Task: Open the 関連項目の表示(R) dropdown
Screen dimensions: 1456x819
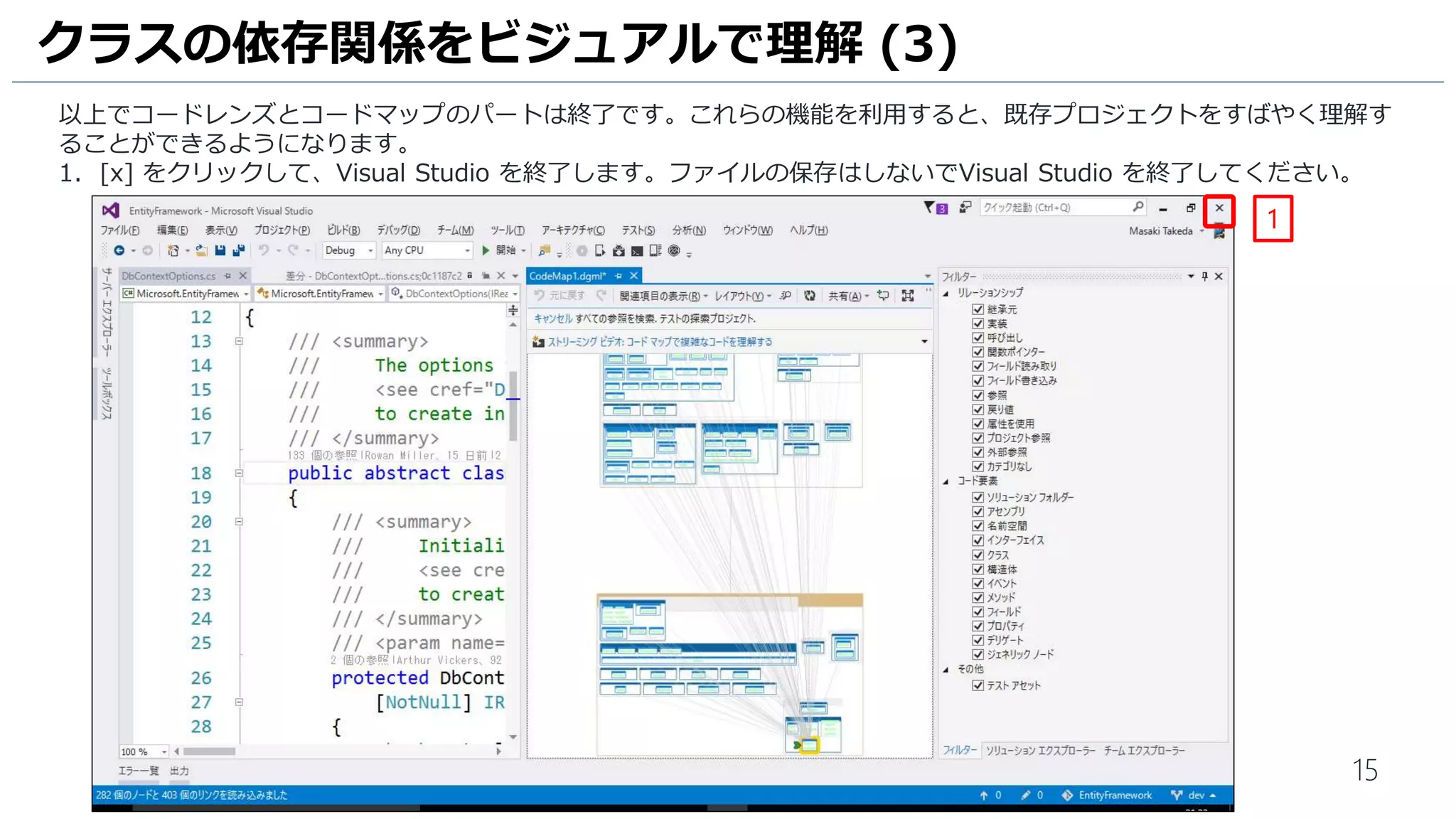Action: point(663,296)
